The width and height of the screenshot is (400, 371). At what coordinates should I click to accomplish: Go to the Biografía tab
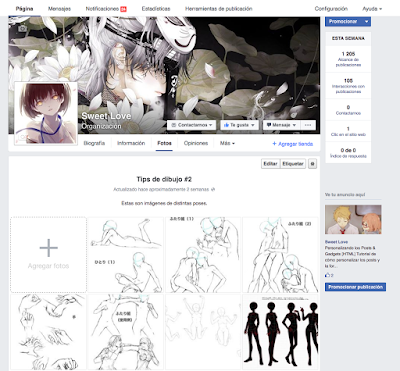[x=94, y=143]
